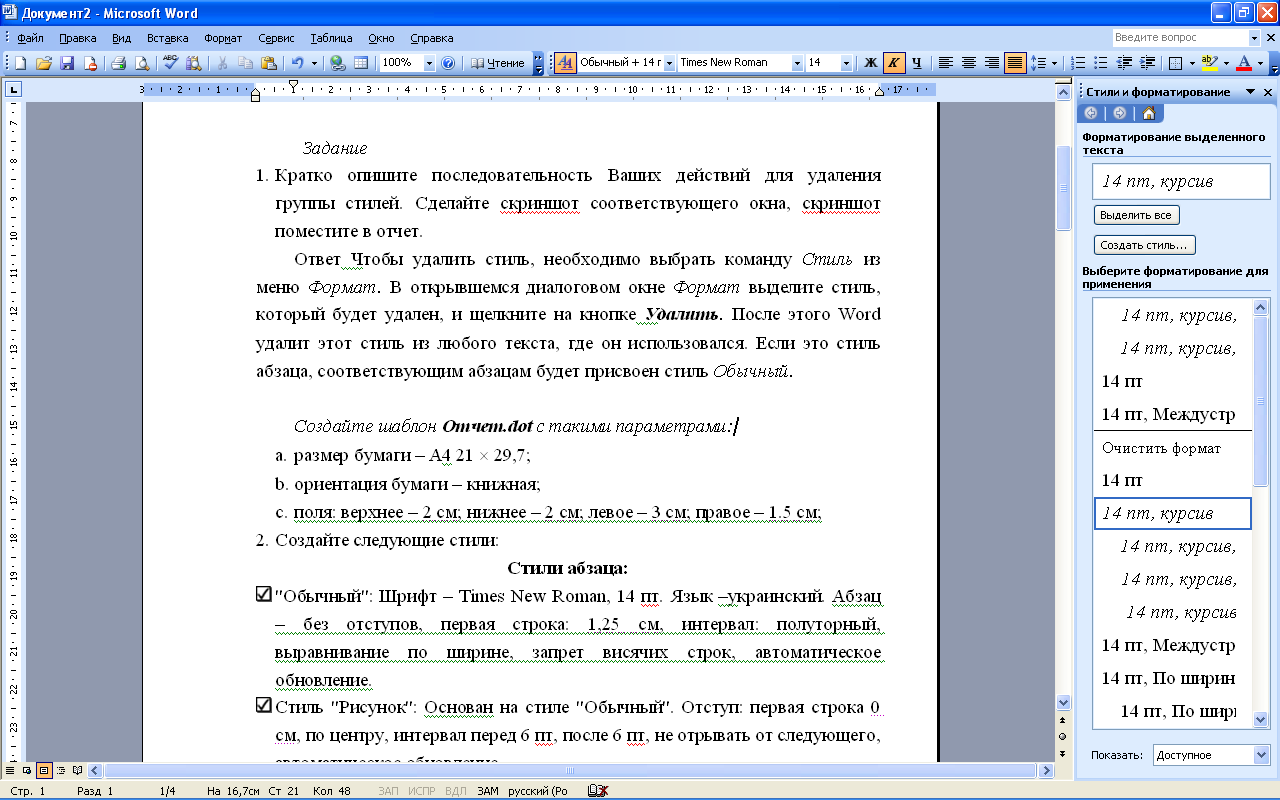Go back in the task pane
Viewport: 1280px width, 800px height.
pyautogui.click(x=1091, y=113)
